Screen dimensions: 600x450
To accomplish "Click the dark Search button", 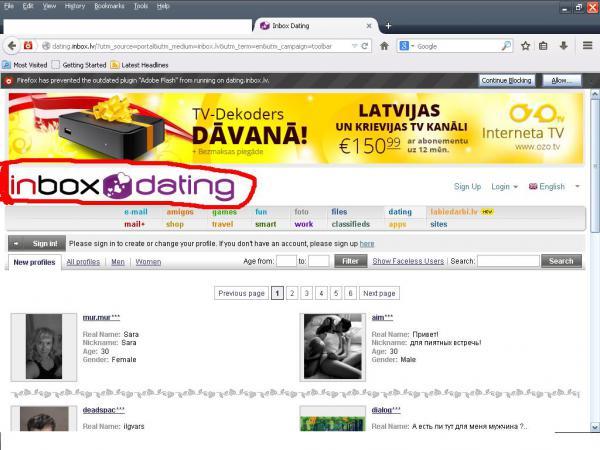I will (561, 261).
